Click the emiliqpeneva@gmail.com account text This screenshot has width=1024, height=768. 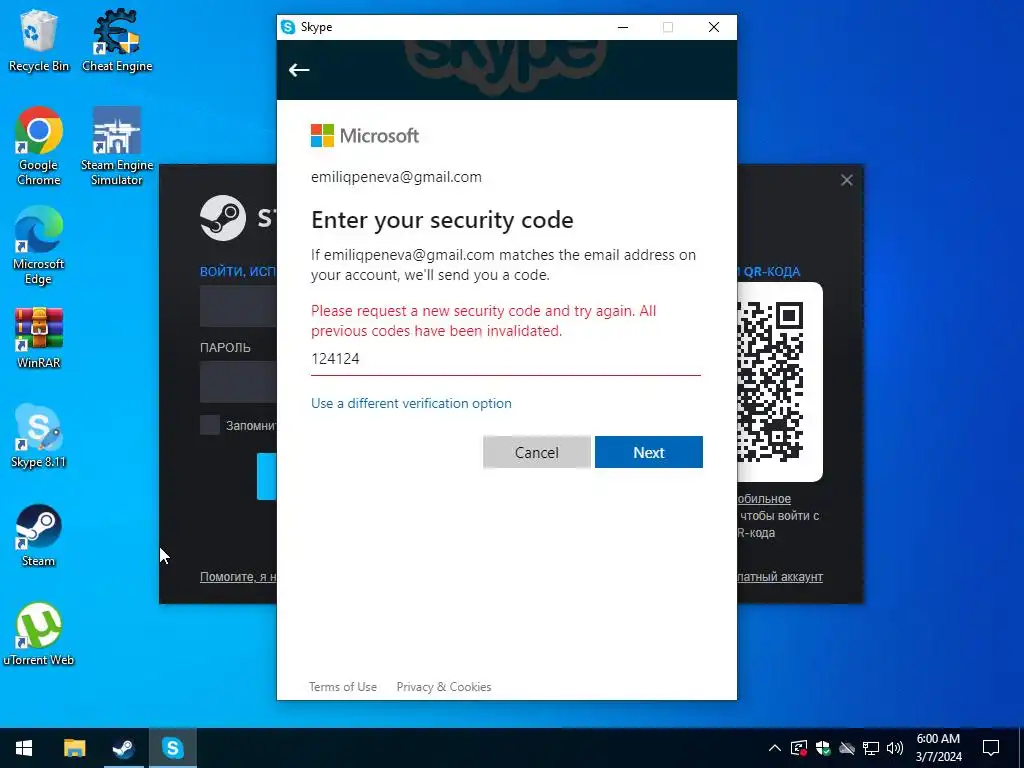[396, 177]
